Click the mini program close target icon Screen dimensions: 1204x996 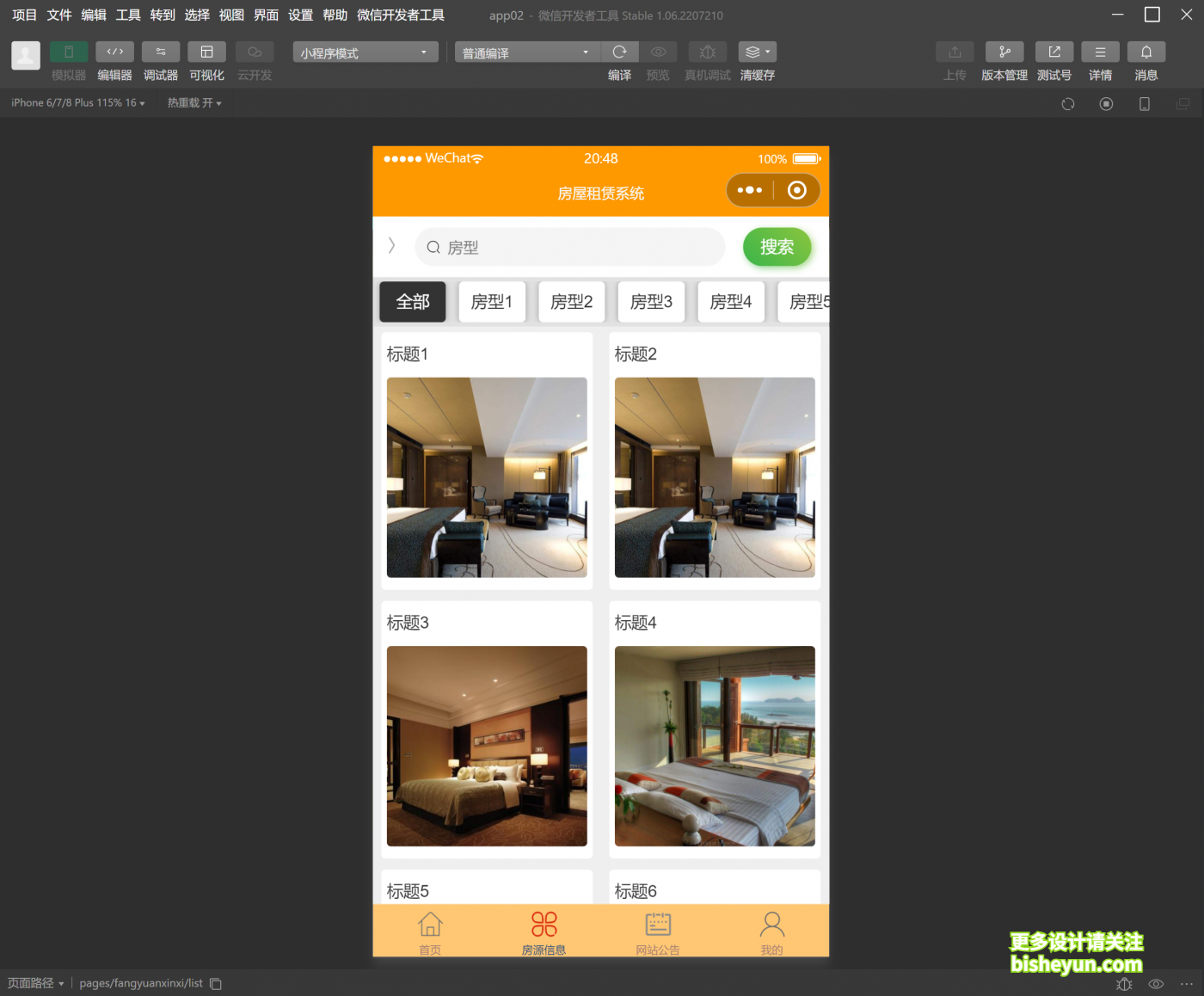pyautogui.click(x=797, y=190)
